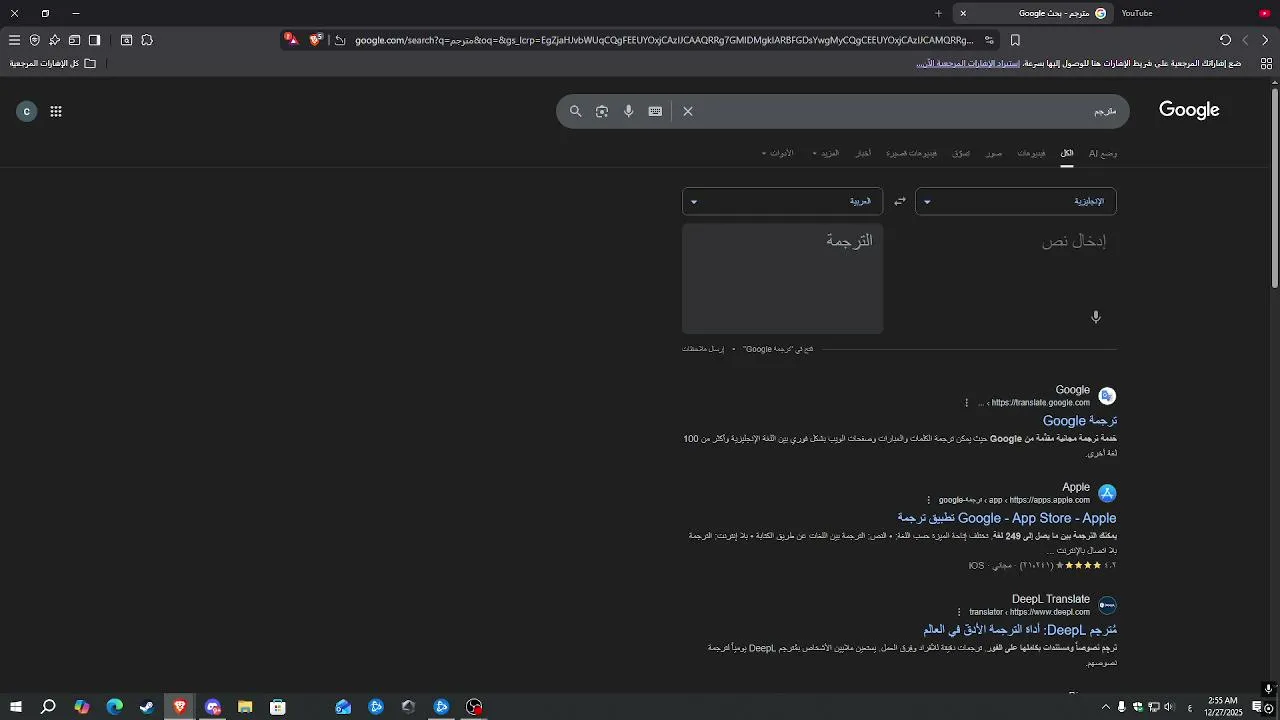This screenshot has height=720, width=1280.
Task: Click the Google search input field
Action: pyautogui.click(x=905, y=111)
